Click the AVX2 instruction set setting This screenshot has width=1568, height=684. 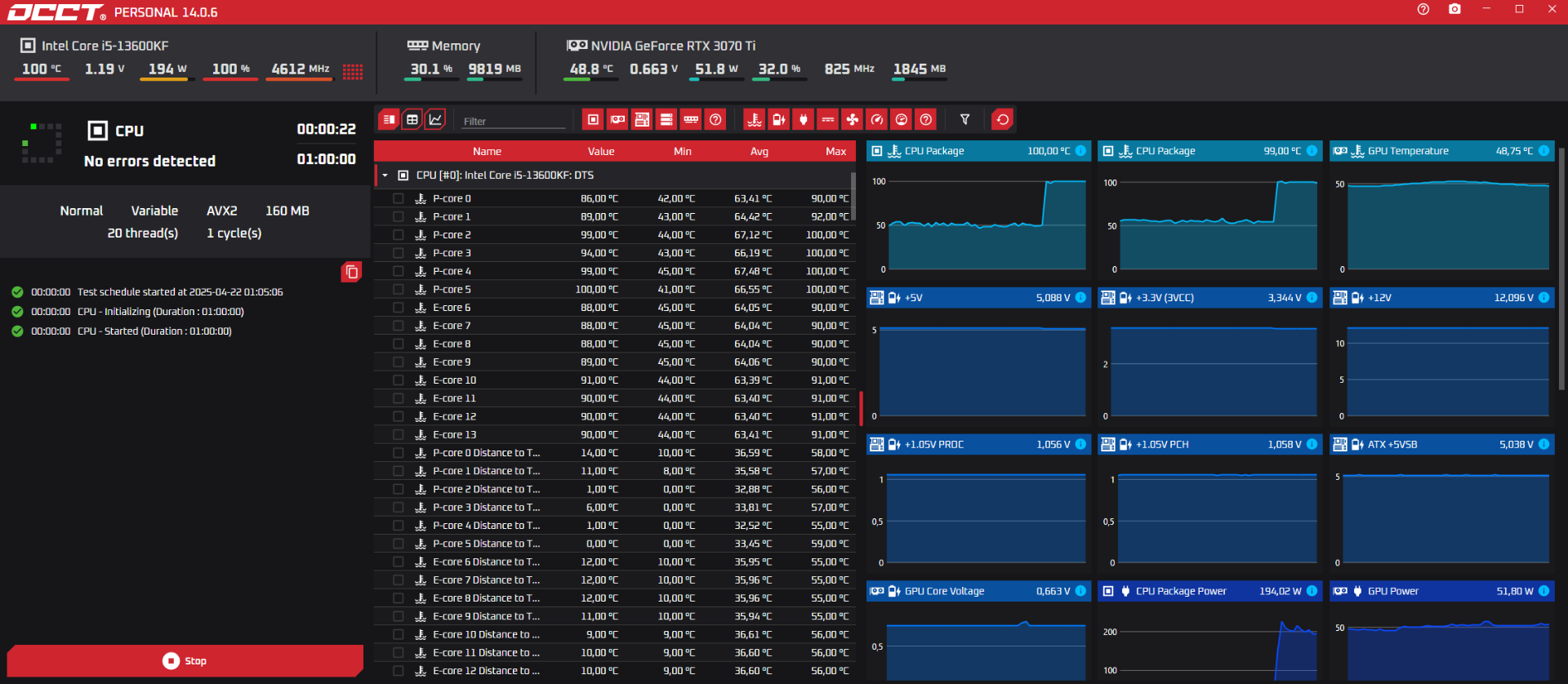pyautogui.click(x=222, y=211)
